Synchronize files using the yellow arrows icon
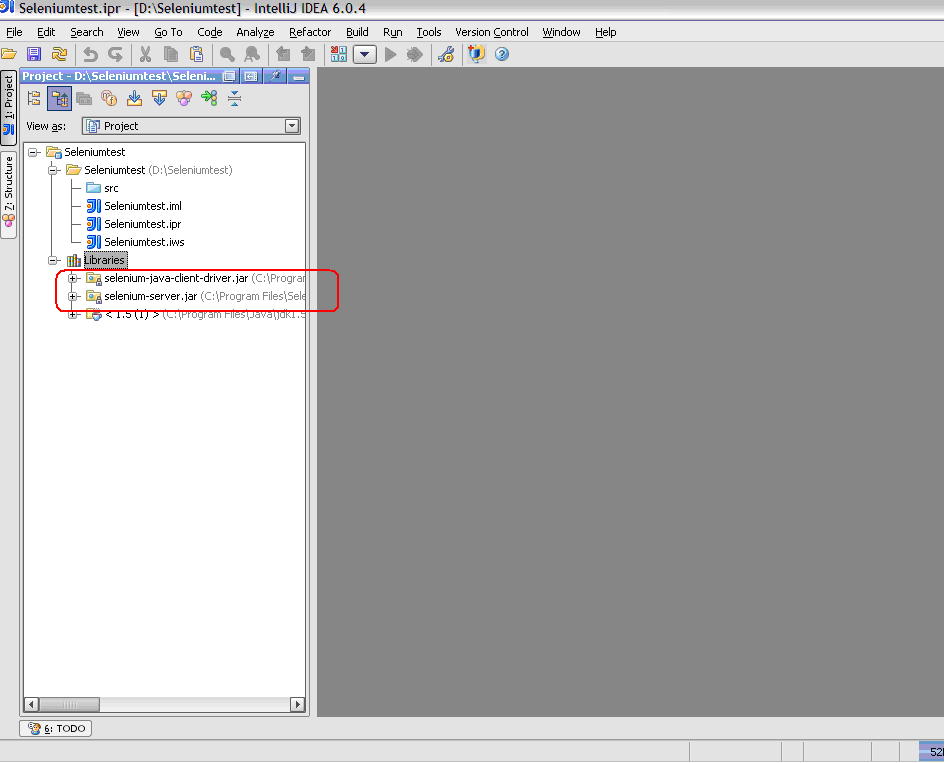The width and height of the screenshot is (945, 763). click(x=59, y=54)
